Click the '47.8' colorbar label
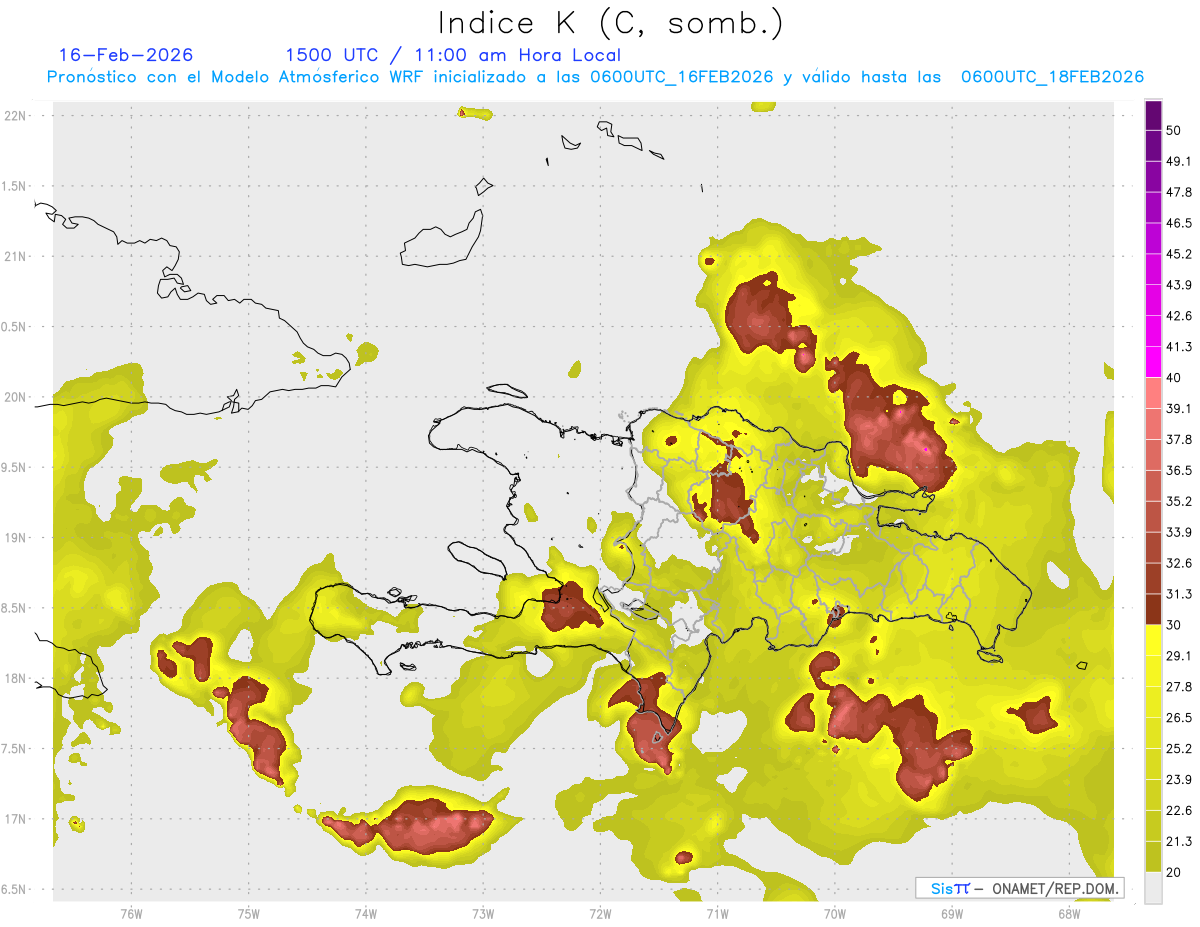This screenshot has height=927, width=1200. (1179, 192)
